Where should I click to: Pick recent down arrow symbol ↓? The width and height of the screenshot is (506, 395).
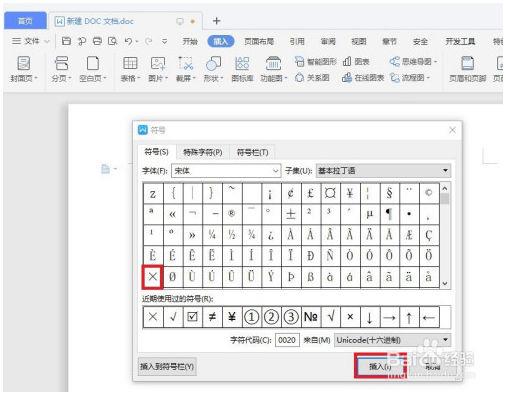click(370, 317)
